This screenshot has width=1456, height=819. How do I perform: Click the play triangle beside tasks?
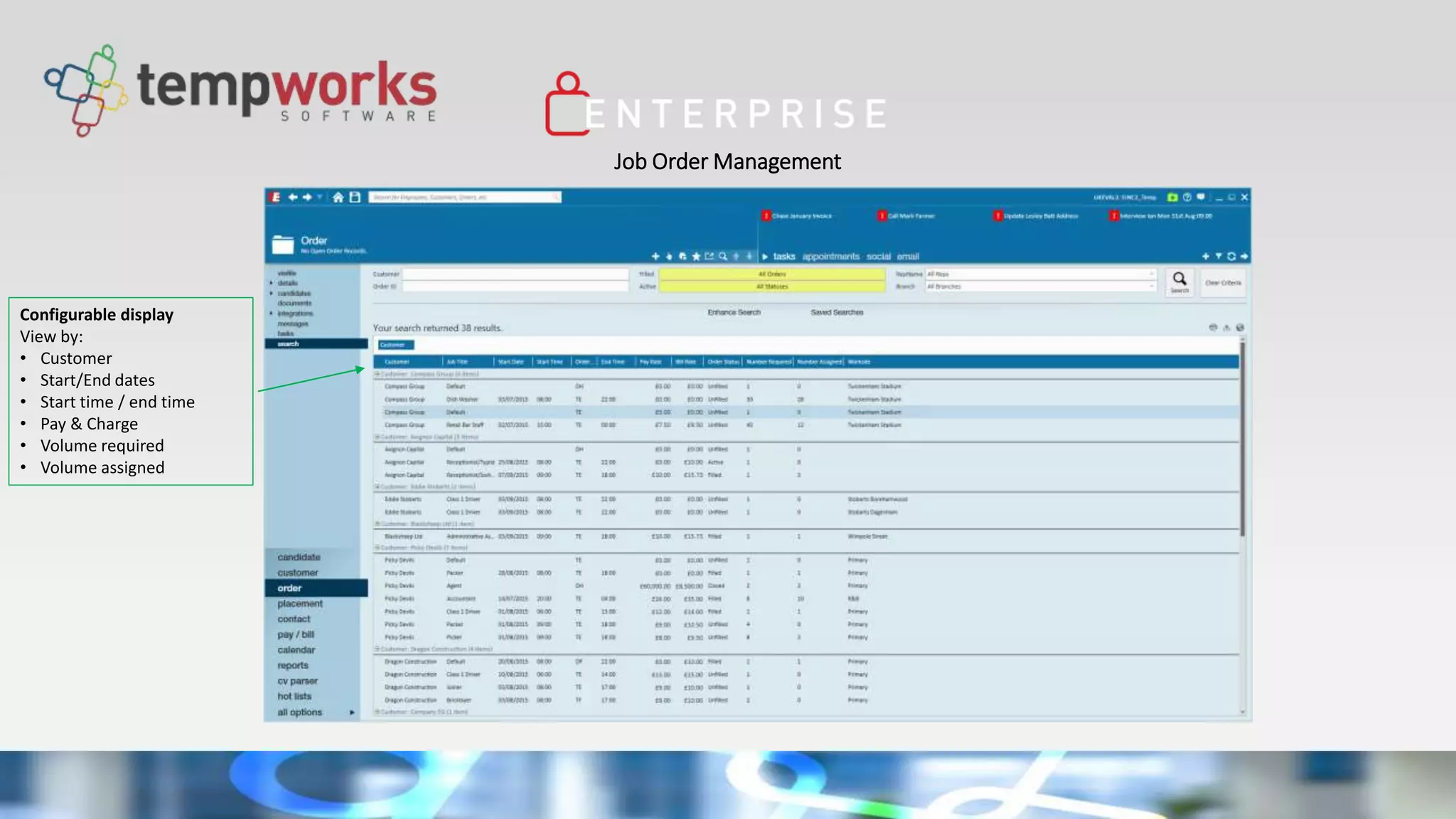pyautogui.click(x=766, y=257)
